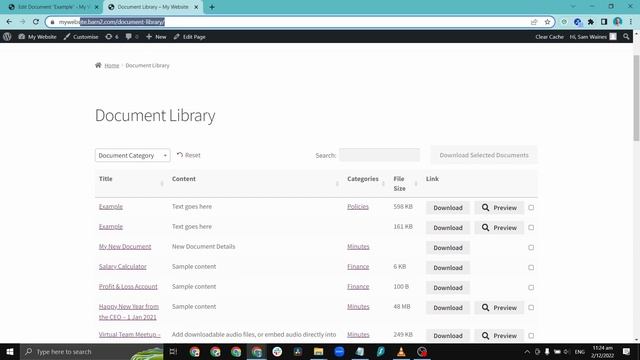
Task: Select the Virtual Team Meetup row checkbox
Action: point(531,336)
